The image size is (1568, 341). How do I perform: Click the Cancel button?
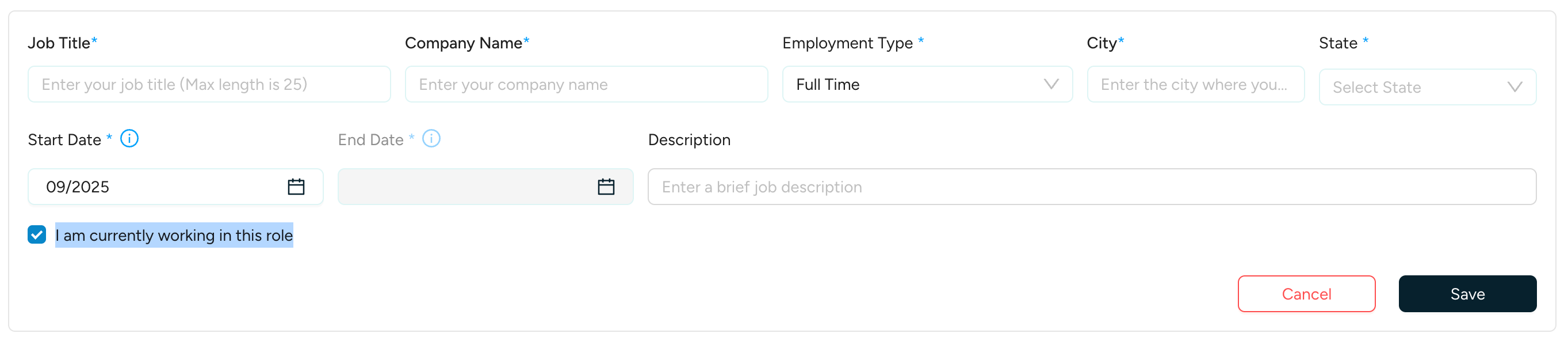[x=1306, y=293]
